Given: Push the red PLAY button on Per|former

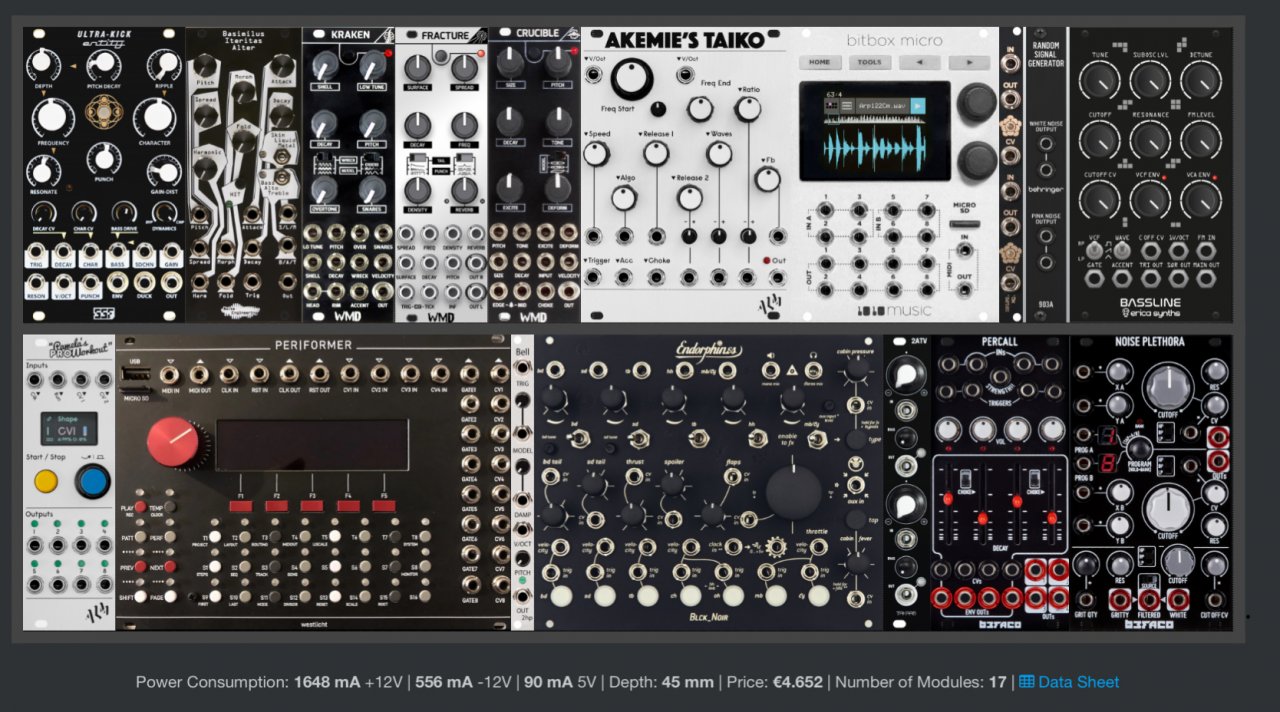Looking at the screenshot, I should 141,508.
